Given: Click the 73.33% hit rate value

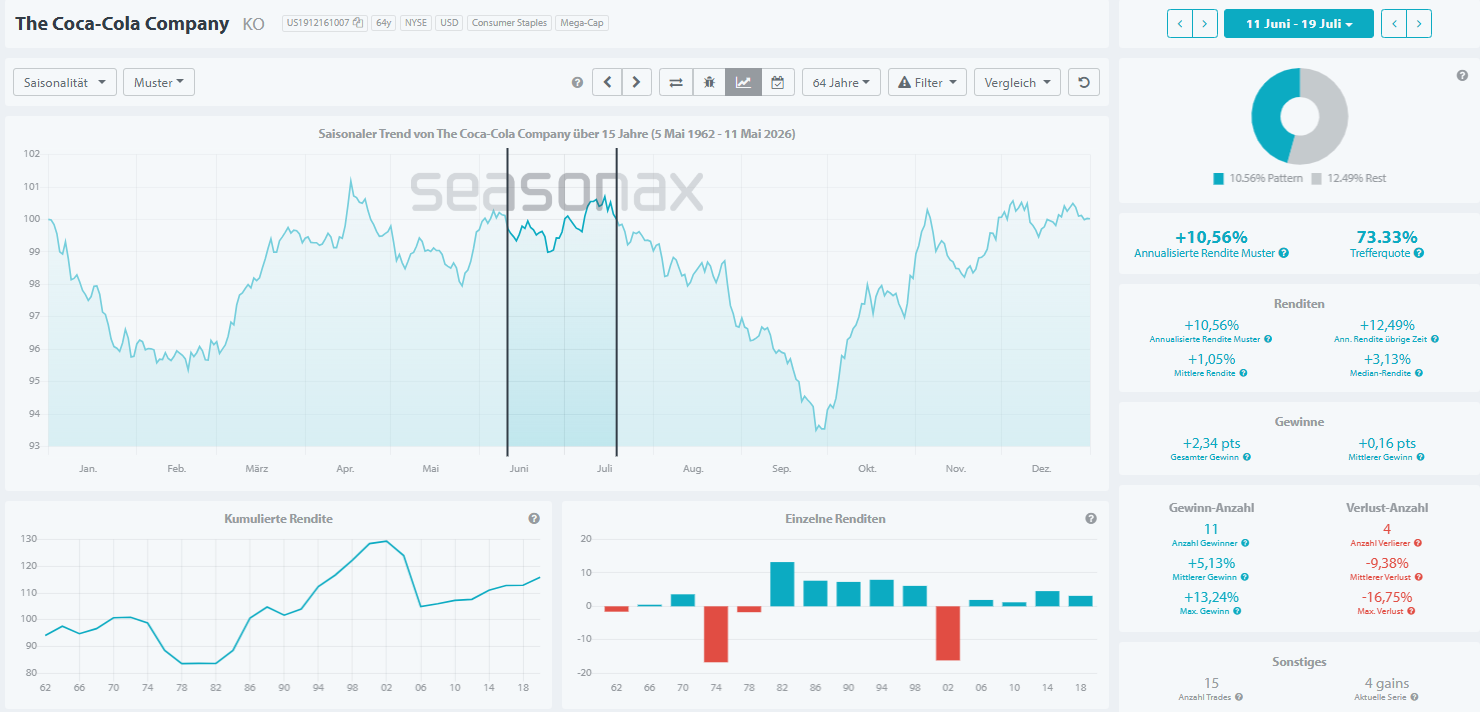Looking at the screenshot, I should click(x=1386, y=237).
